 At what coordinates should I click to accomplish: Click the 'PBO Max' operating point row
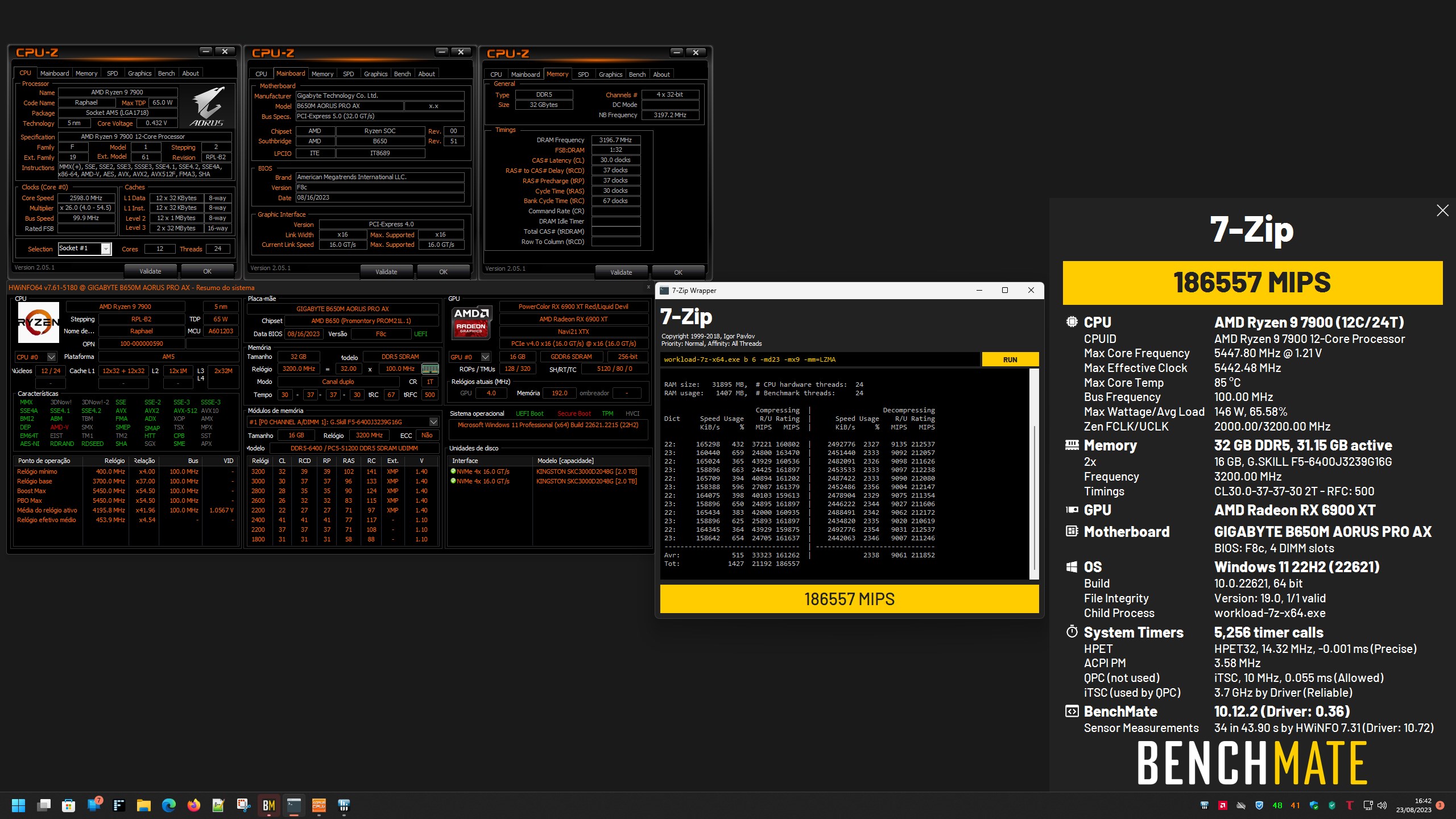click(x=126, y=500)
